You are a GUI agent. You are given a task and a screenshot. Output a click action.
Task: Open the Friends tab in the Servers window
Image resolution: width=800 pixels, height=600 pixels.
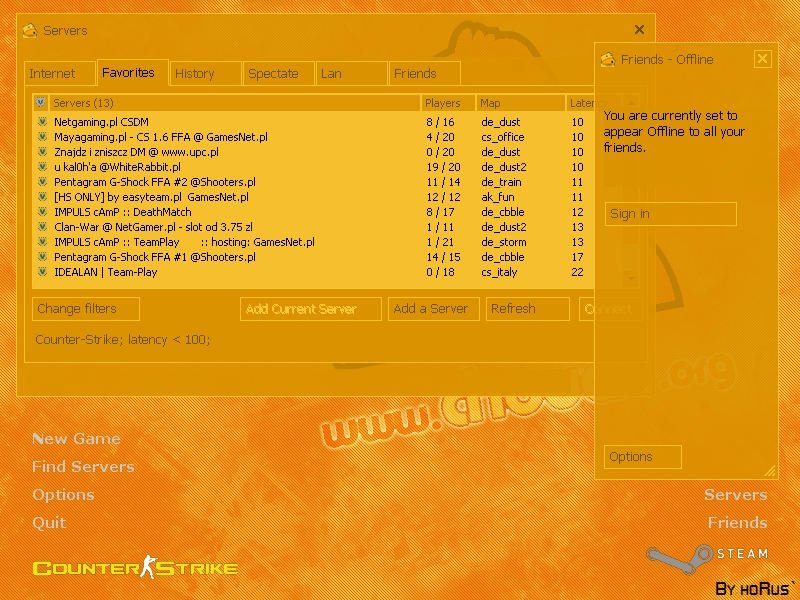pyautogui.click(x=424, y=73)
